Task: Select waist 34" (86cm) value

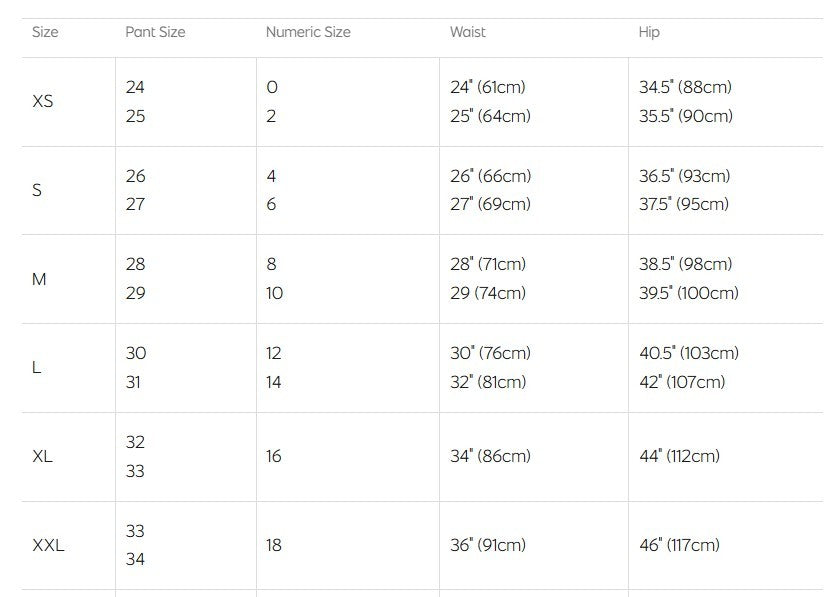Action: click(x=490, y=456)
